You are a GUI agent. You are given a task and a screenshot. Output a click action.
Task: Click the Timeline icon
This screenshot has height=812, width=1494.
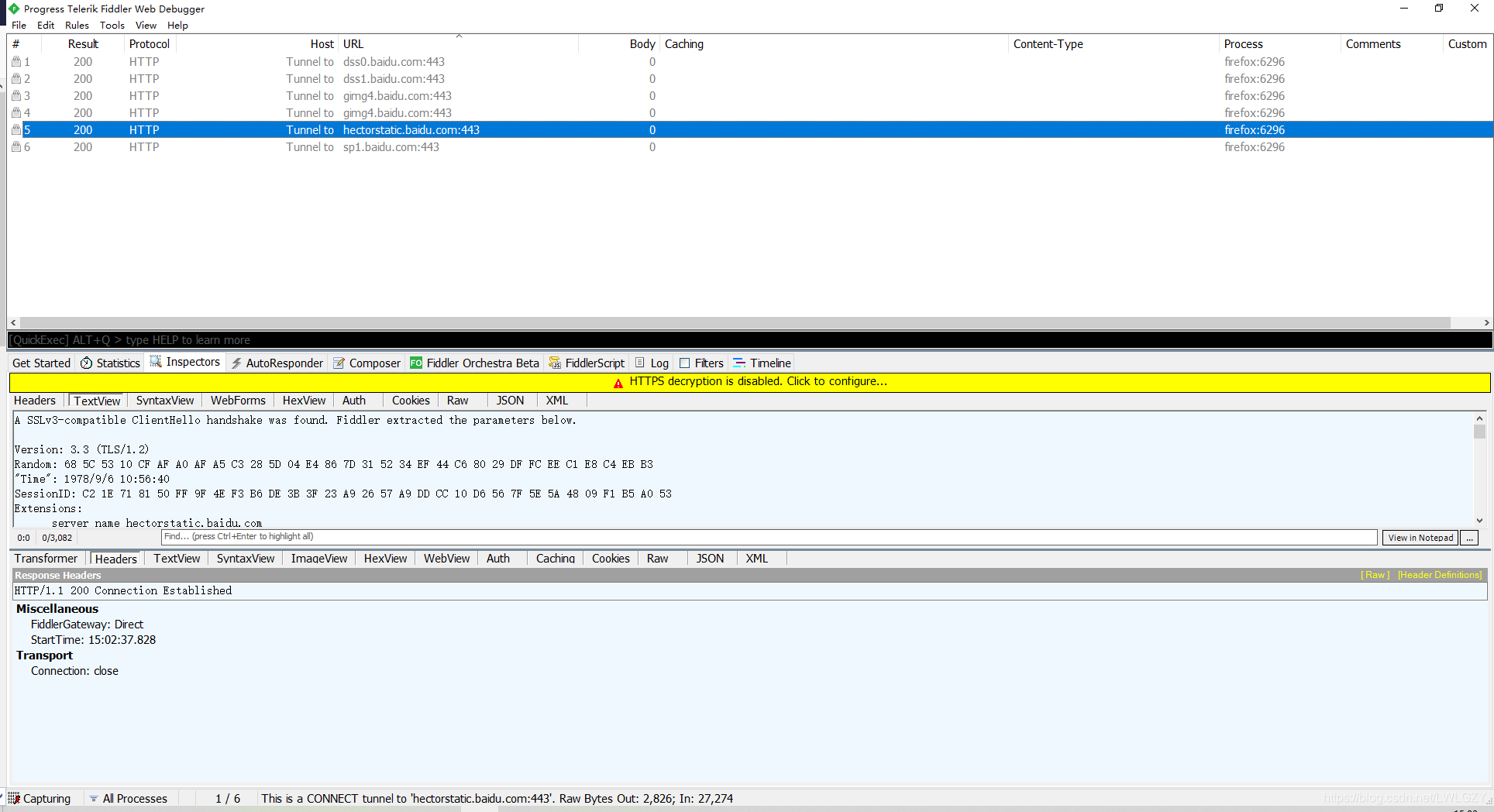pos(739,363)
